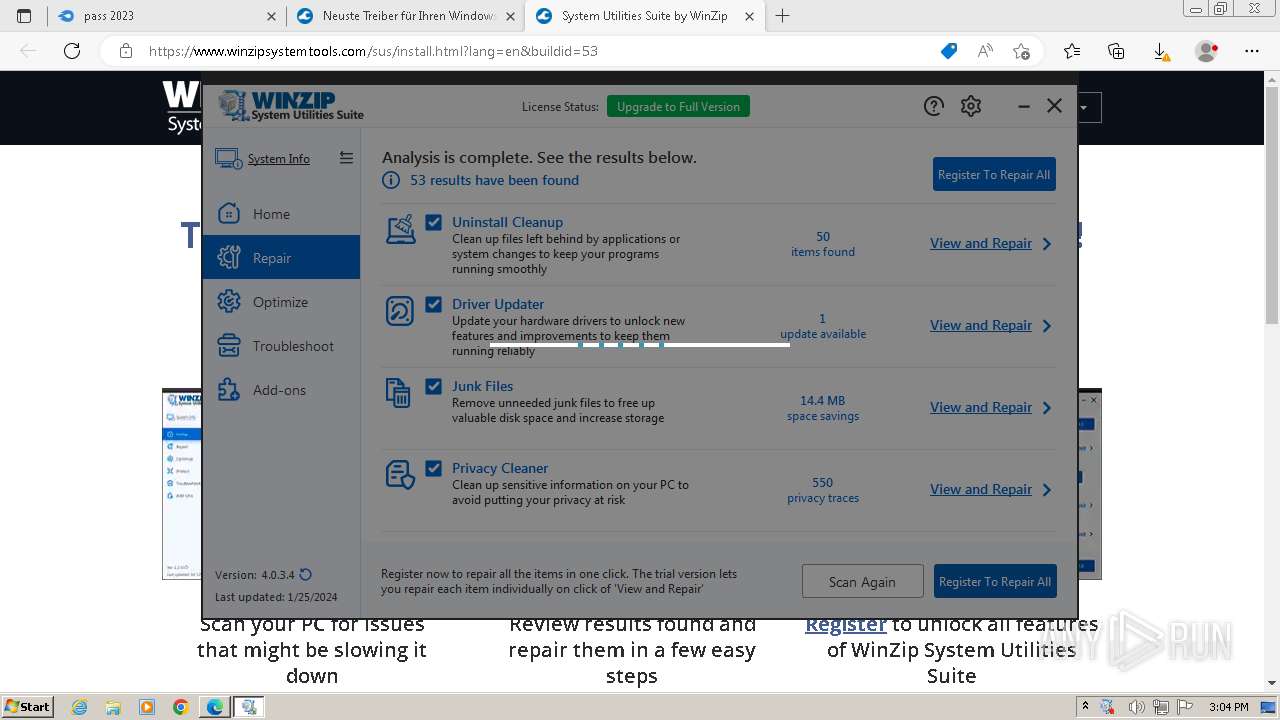Launch Chrome from the taskbar
Viewport: 1280px width, 720px height.
pos(180,707)
